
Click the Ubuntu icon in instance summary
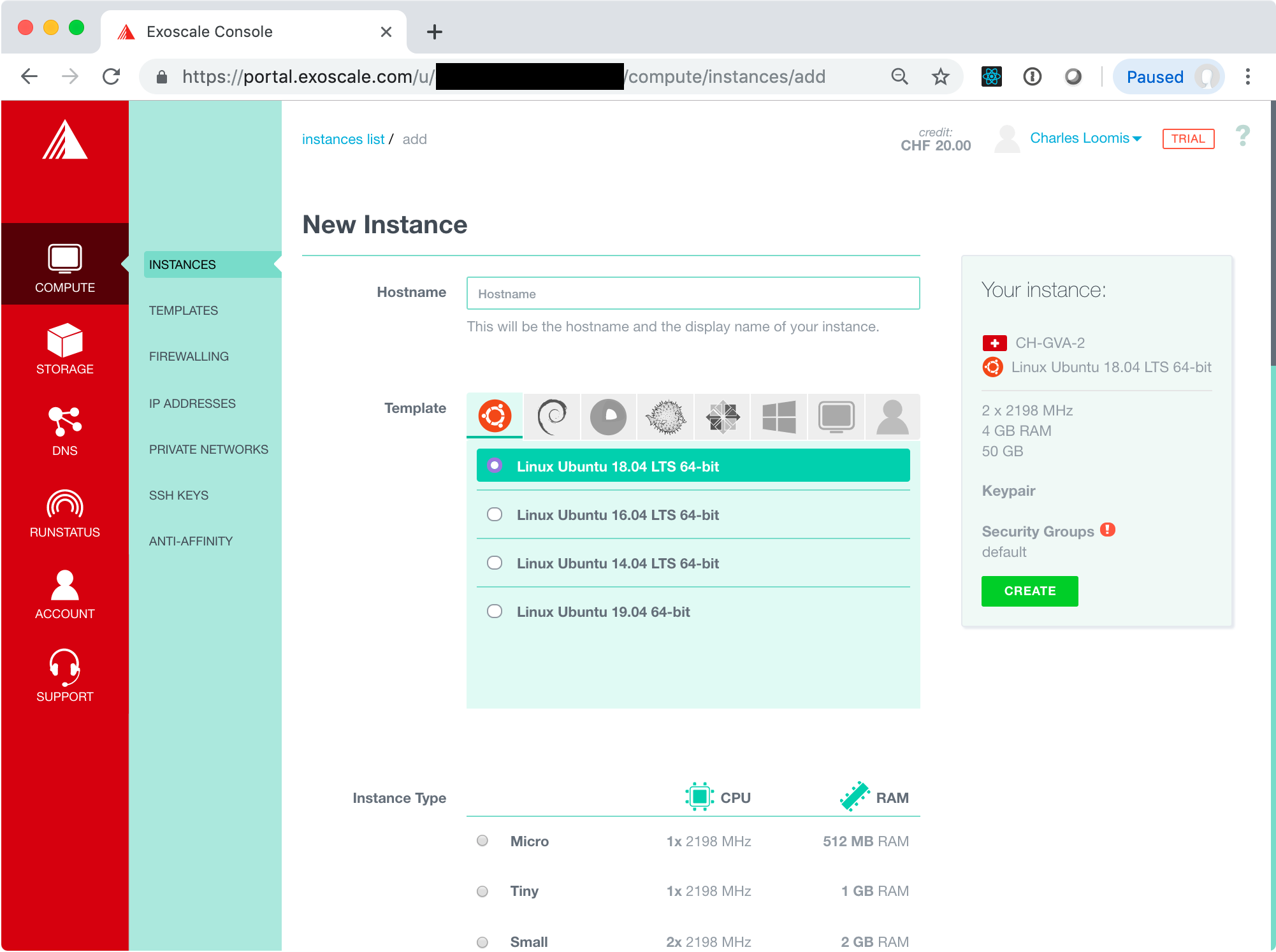pyautogui.click(x=992, y=367)
